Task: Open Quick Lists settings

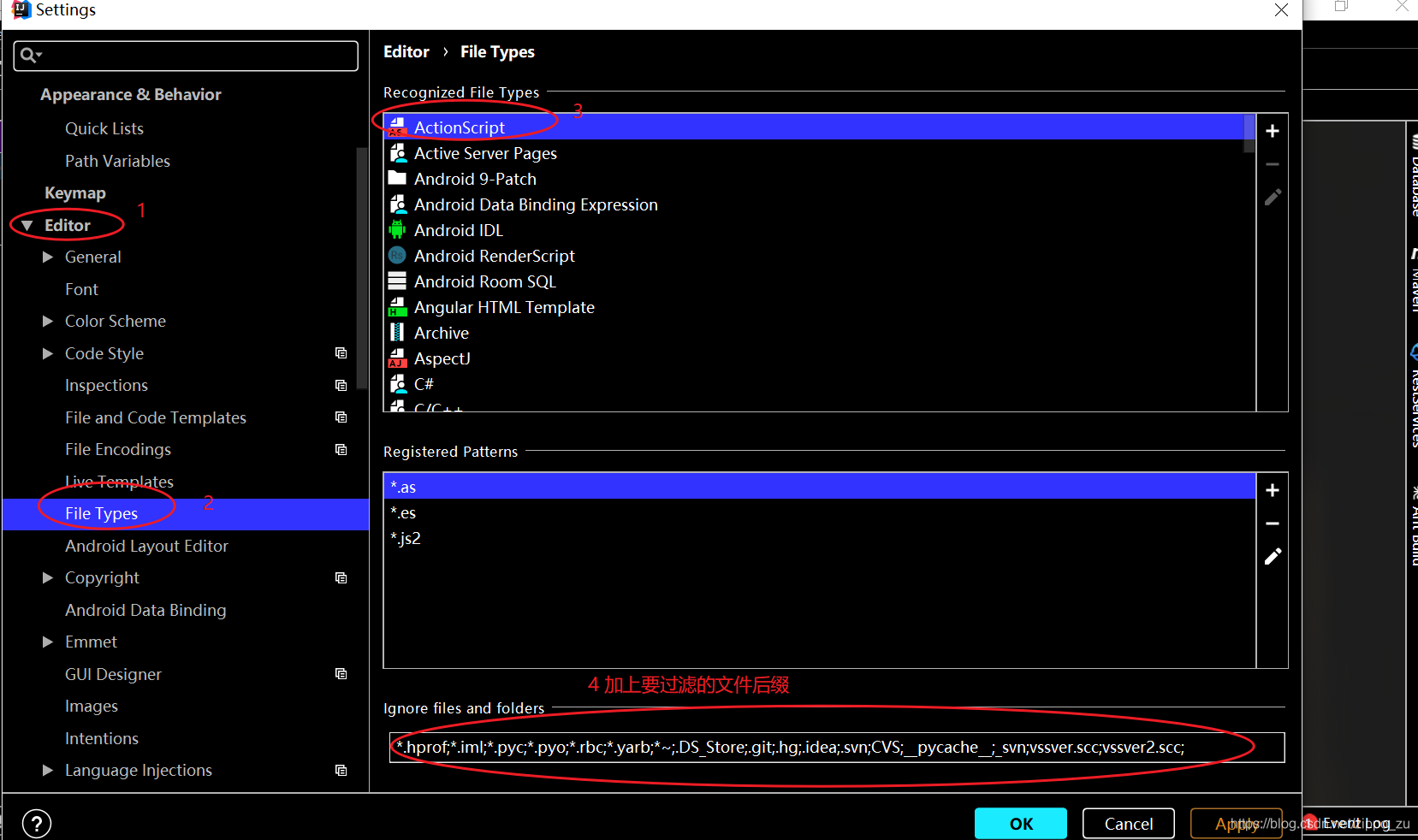Action: (x=104, y=128)
